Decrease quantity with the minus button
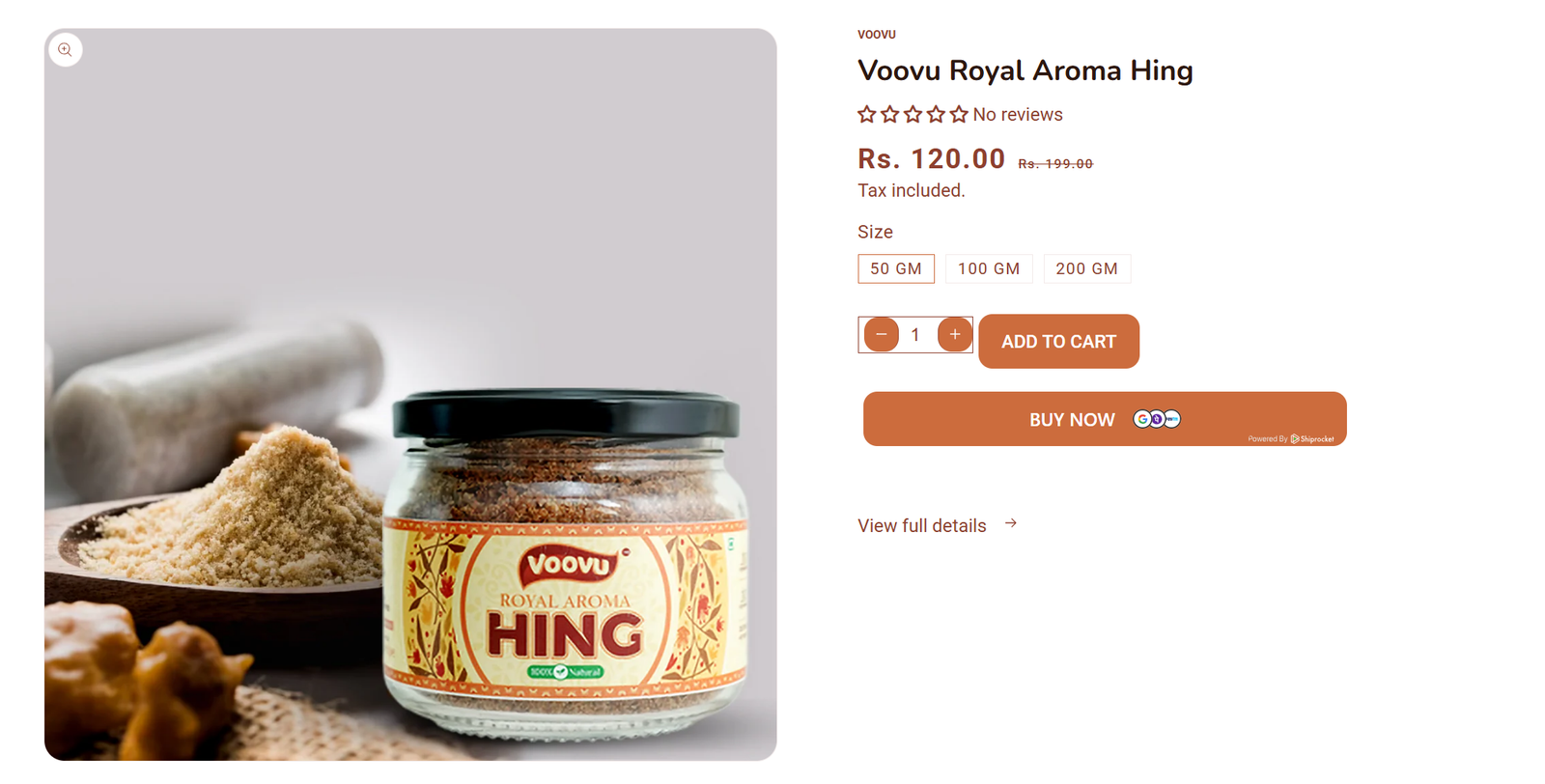The height and width of the screenshot is (784, 1545). pyautogui.click(x=881, y=334)
